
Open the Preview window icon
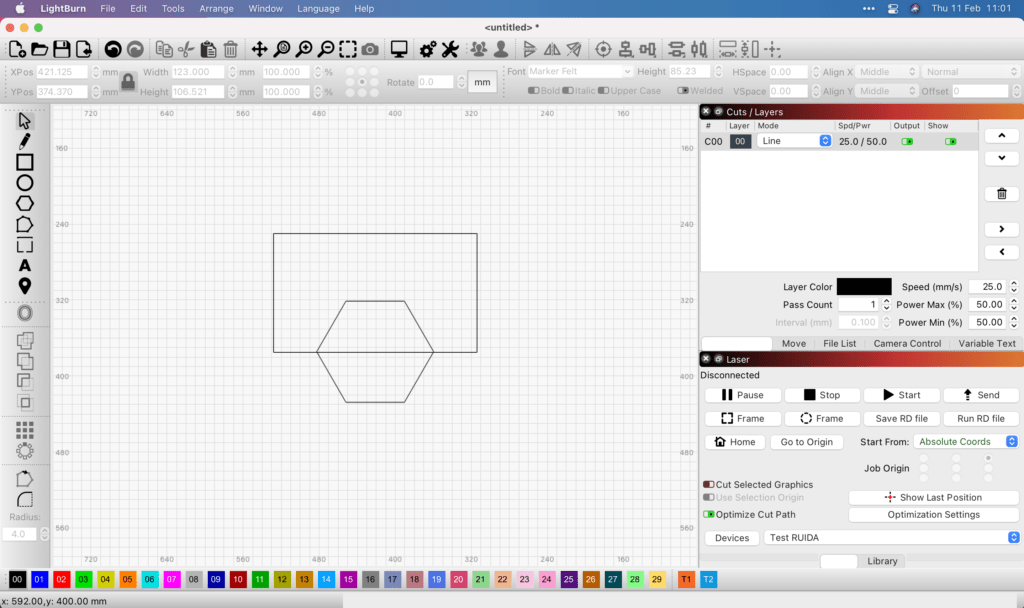pos(400,48)
